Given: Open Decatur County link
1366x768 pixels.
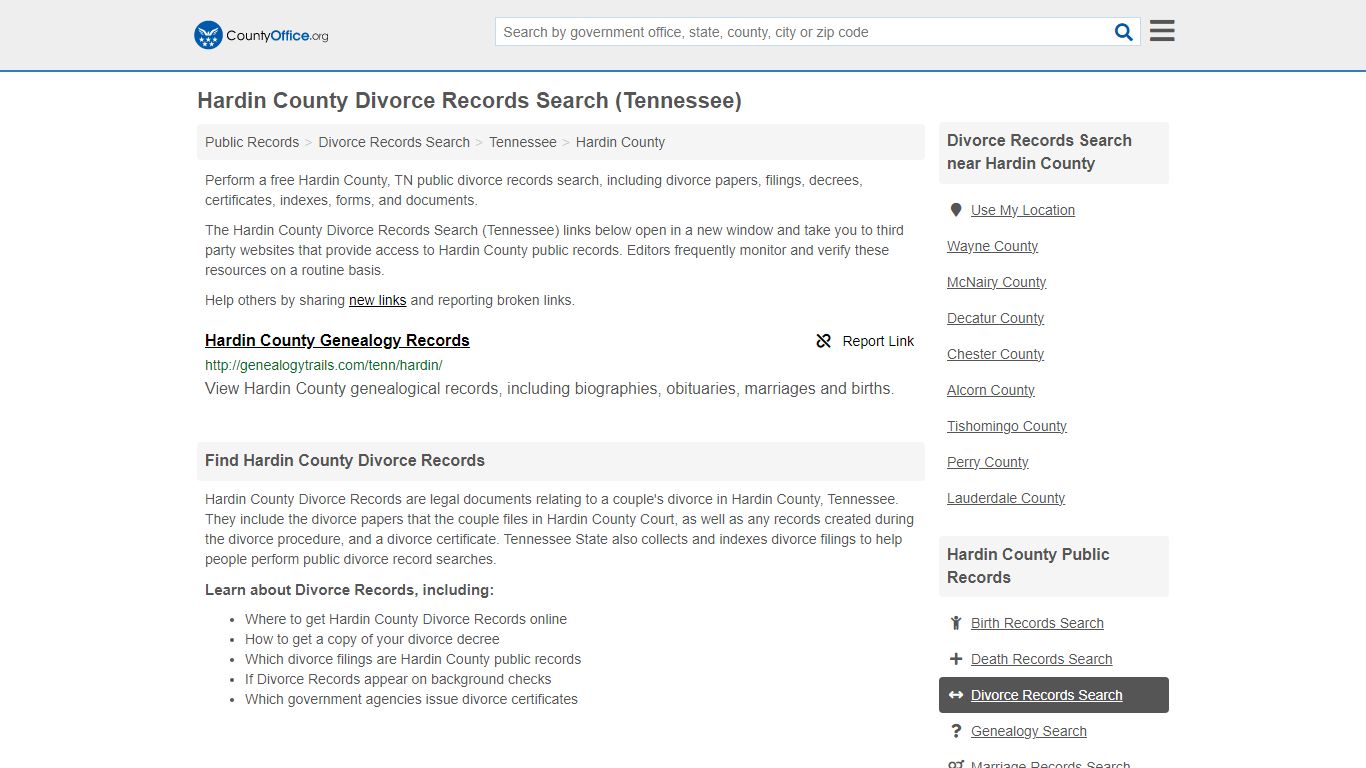Looking at the screenshot, I should (x=995, y=318).
